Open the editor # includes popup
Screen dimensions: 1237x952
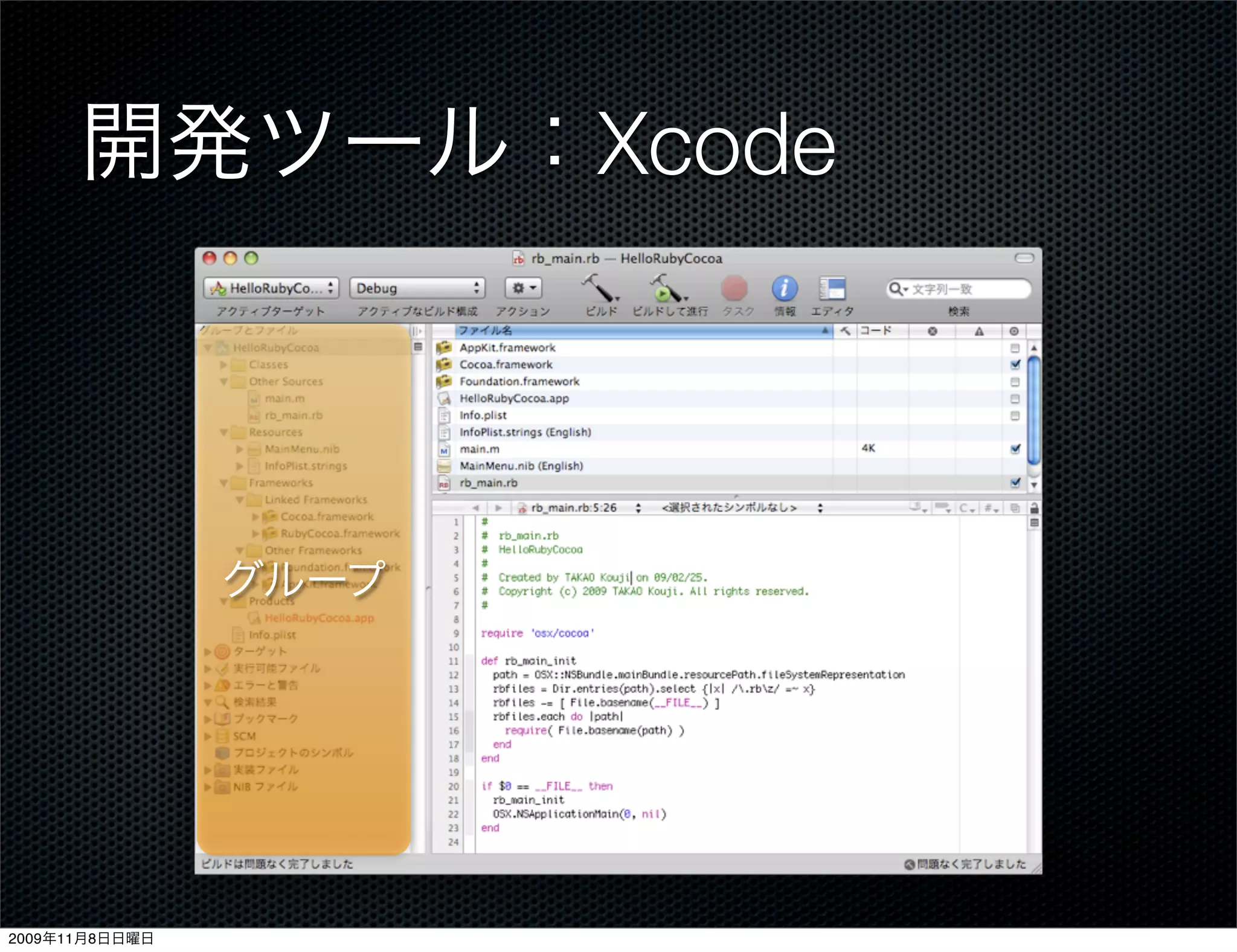pos(991,508)
